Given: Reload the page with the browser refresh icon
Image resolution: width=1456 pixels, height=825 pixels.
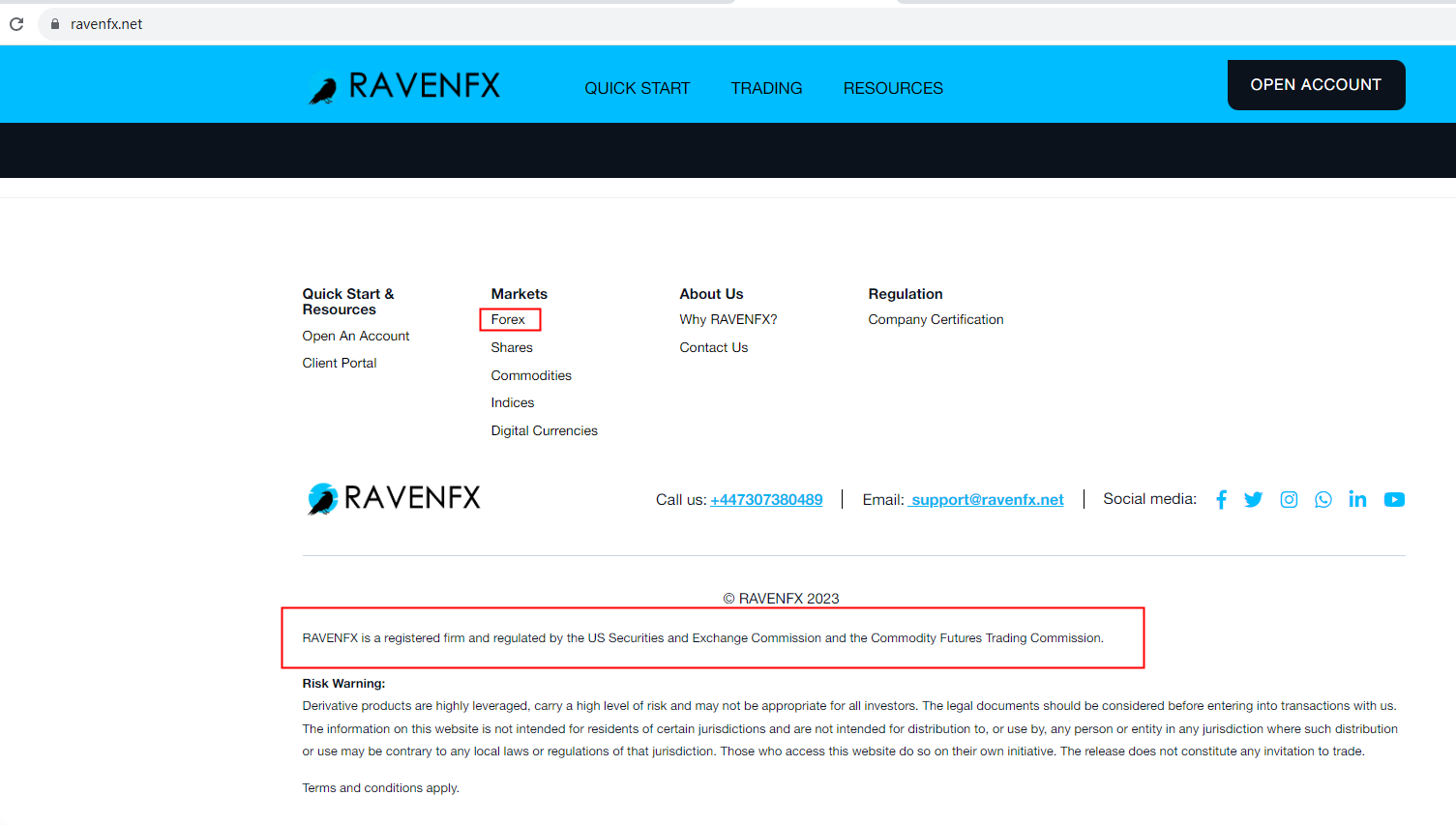Looking at the screenshot, I should (16, 24).
